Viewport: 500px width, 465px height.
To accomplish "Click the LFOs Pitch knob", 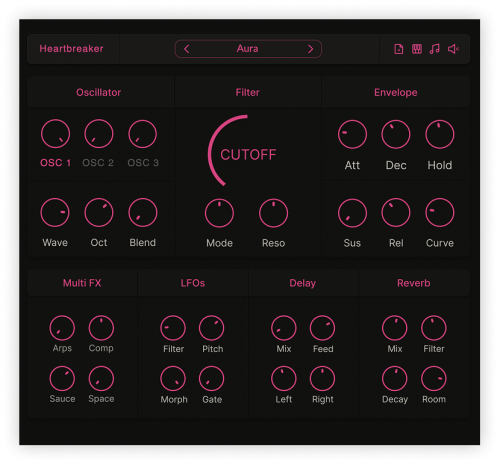I will 212,328.
